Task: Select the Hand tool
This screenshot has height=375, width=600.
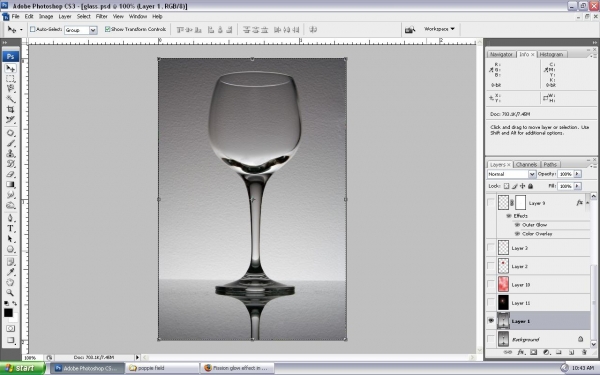Action: [x=10, y=283]
